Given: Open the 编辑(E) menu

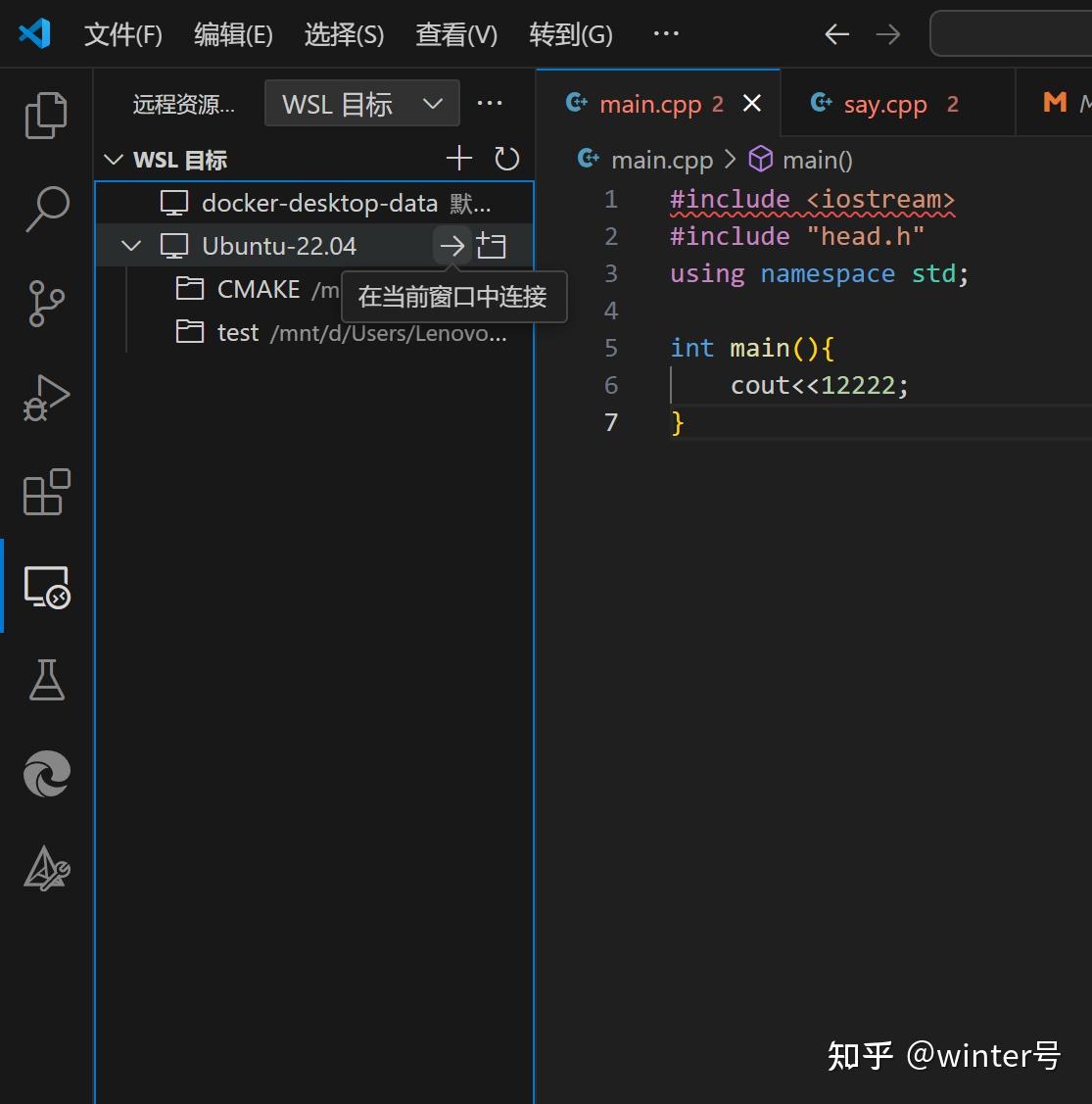Looking at the screenshot, I should pyautogui.click(x=233, y=33).
